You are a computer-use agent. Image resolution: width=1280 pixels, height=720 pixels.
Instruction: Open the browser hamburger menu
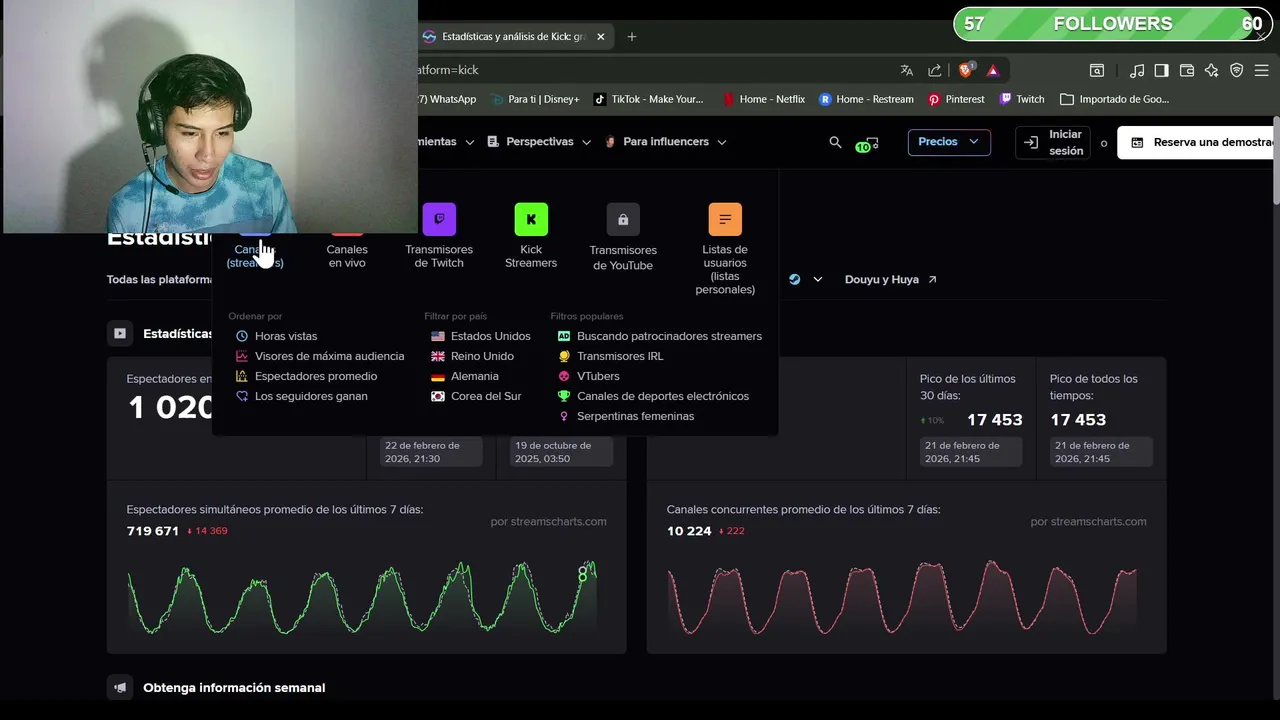[x=1264, y=70]
